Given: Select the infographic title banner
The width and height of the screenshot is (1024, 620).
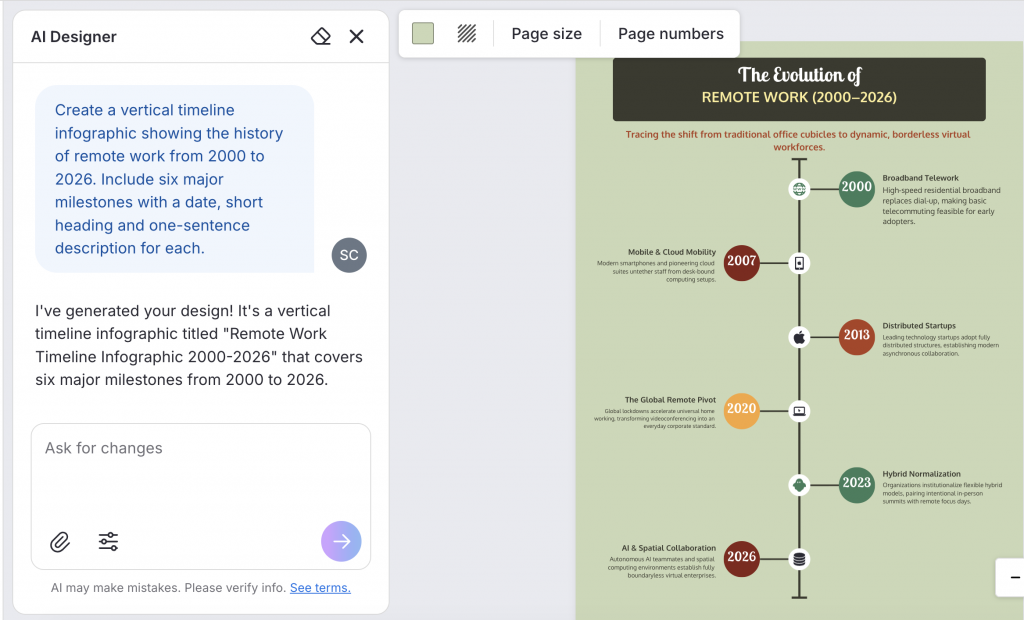Looking at the screenshot, I should point(799,90).
